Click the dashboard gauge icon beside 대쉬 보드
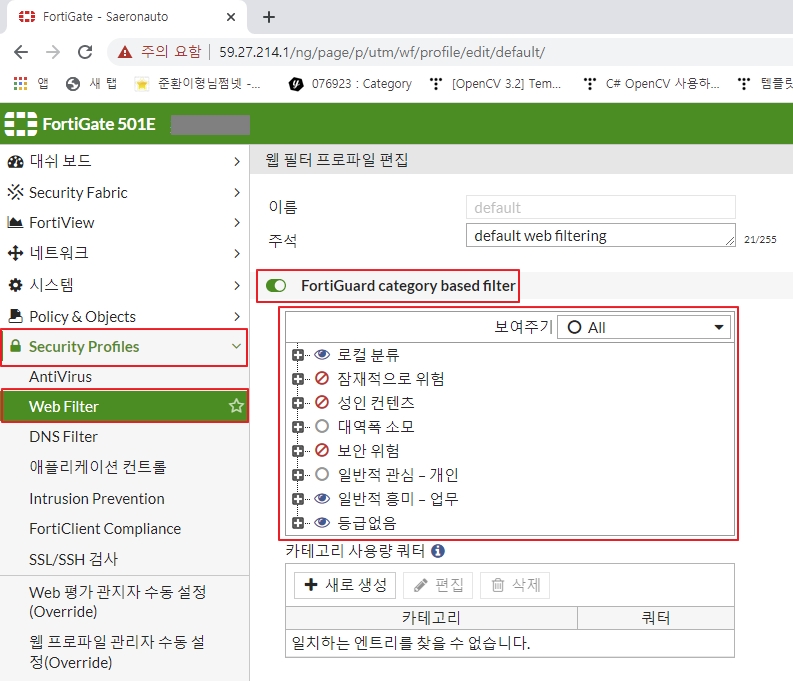Screen dimensions: 793x681 16,161
